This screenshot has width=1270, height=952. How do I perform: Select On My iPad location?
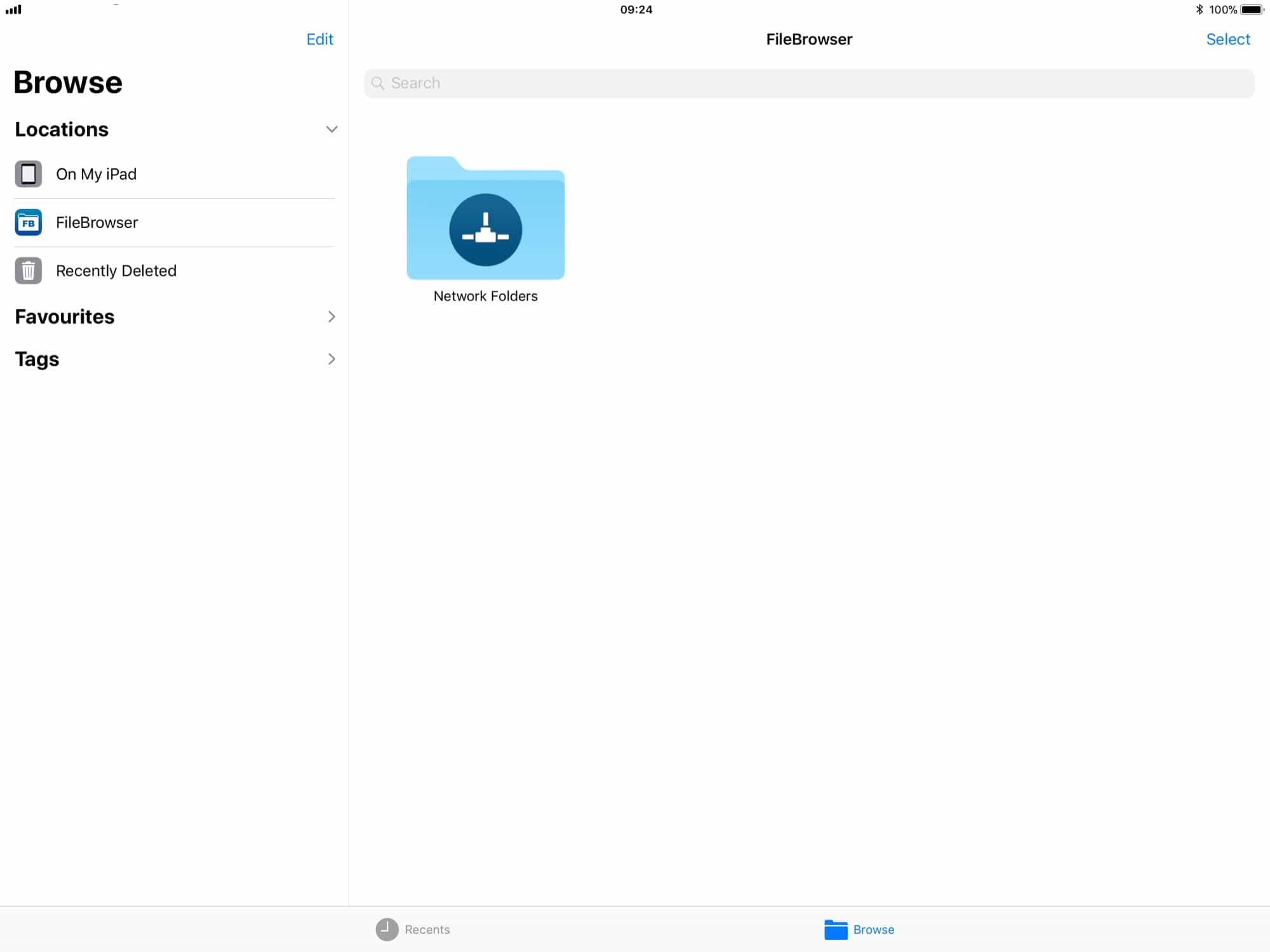96,174
